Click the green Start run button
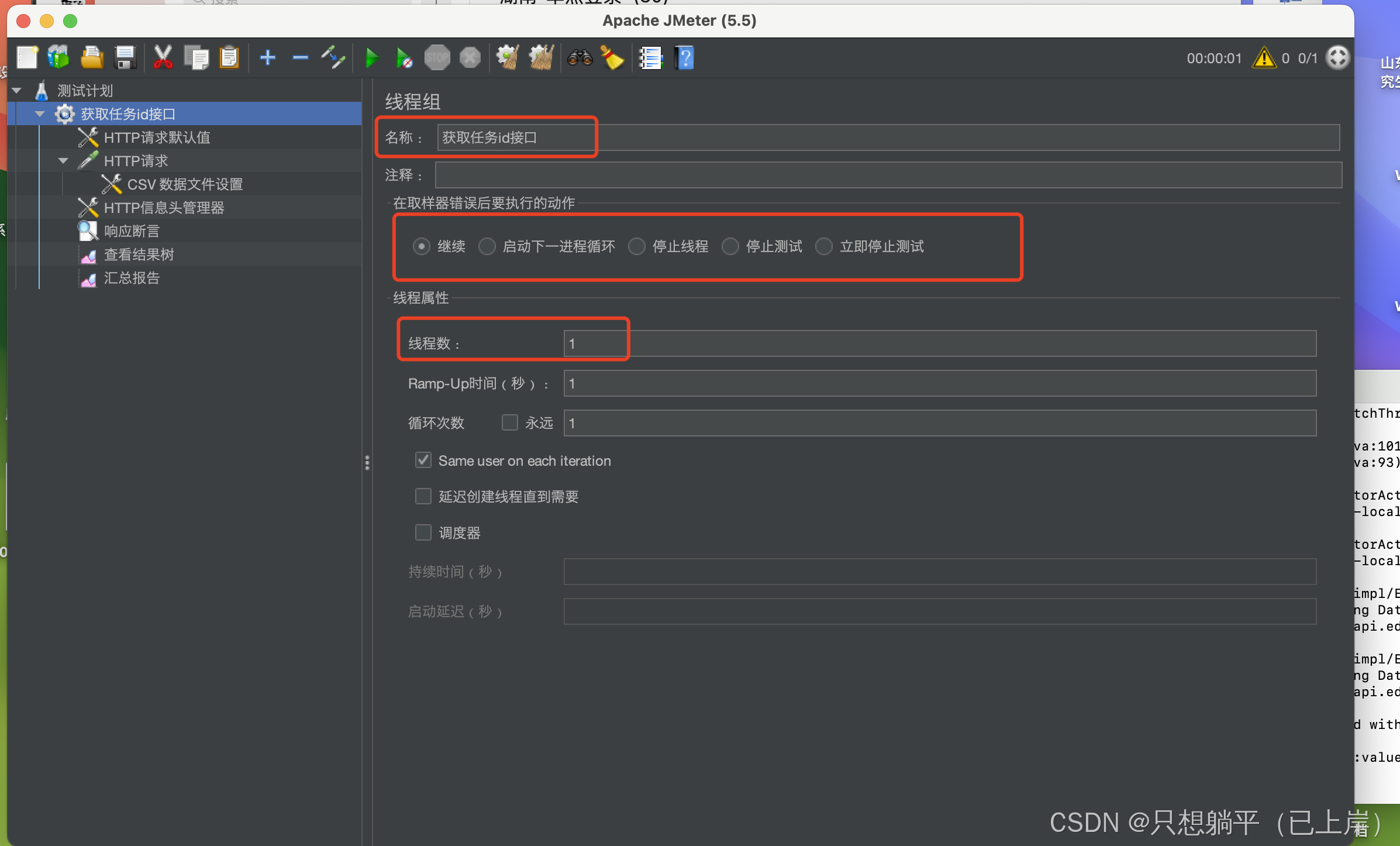This screenshot has height=846, width=1400. point(372,58)
